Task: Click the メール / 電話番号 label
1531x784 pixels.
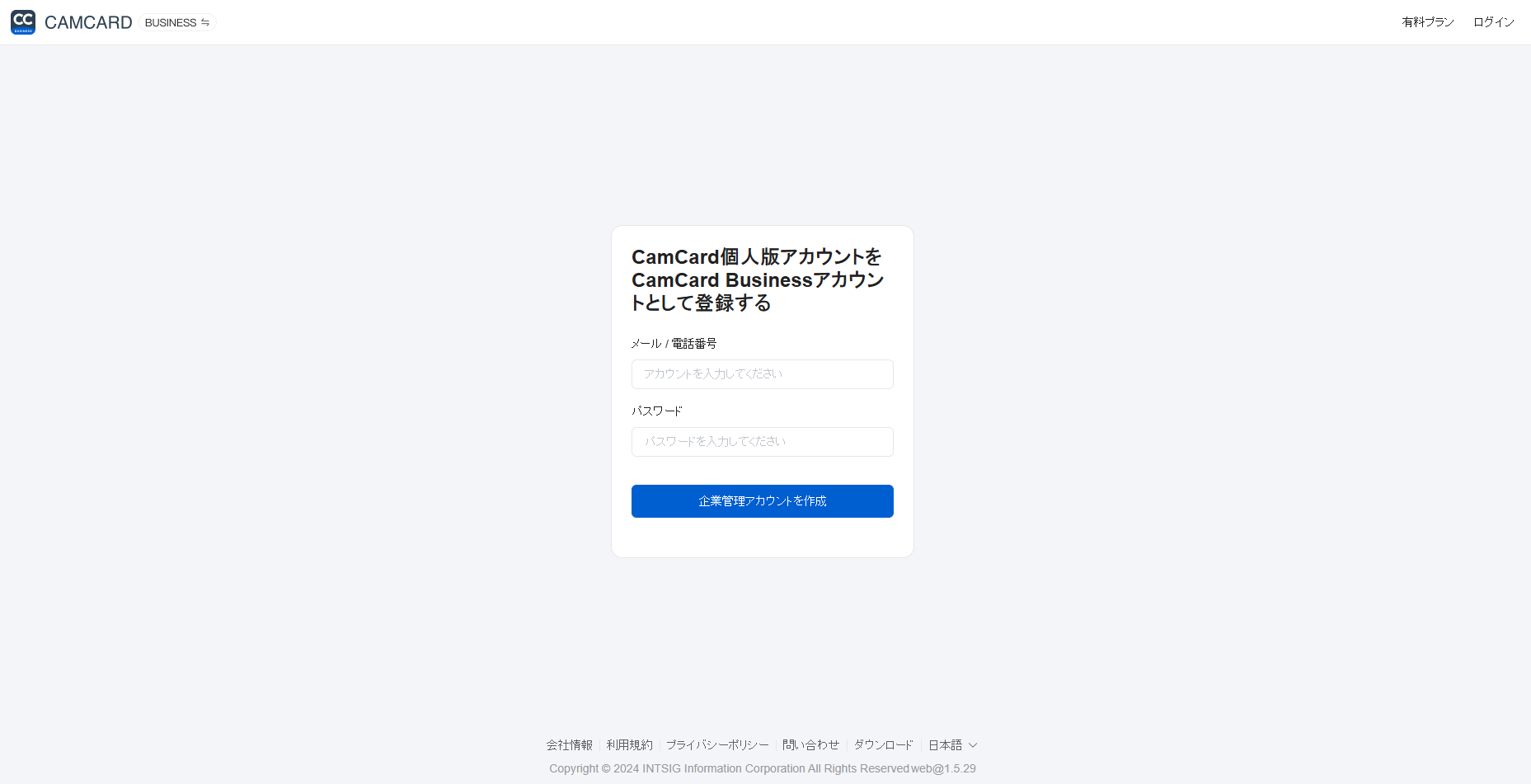Action: point(674,344)
